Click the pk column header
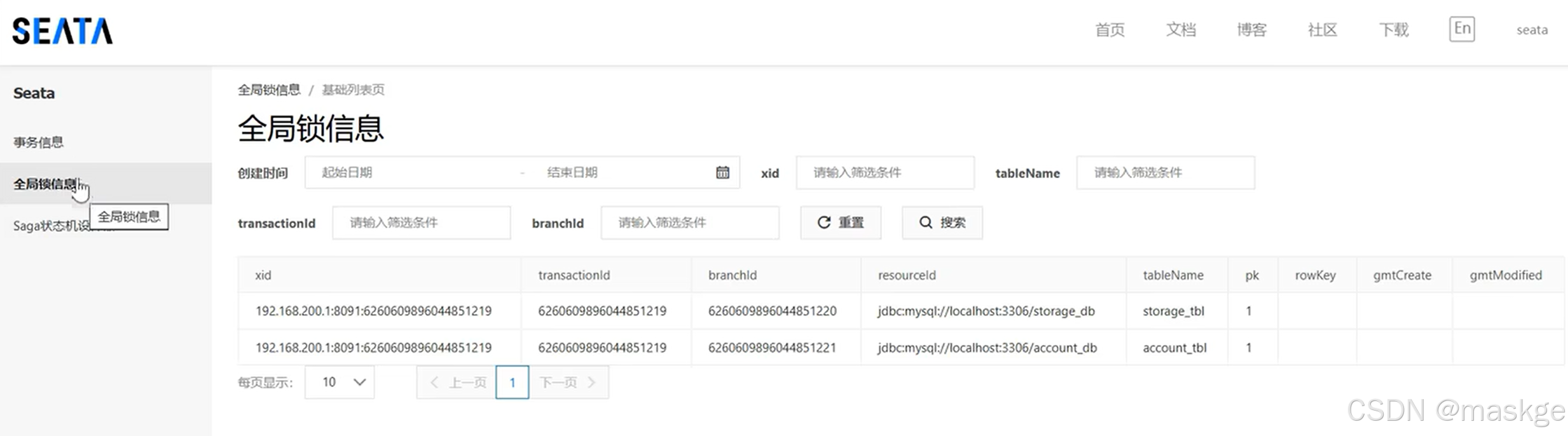The image size is (1568, 436). point(1251,275)
